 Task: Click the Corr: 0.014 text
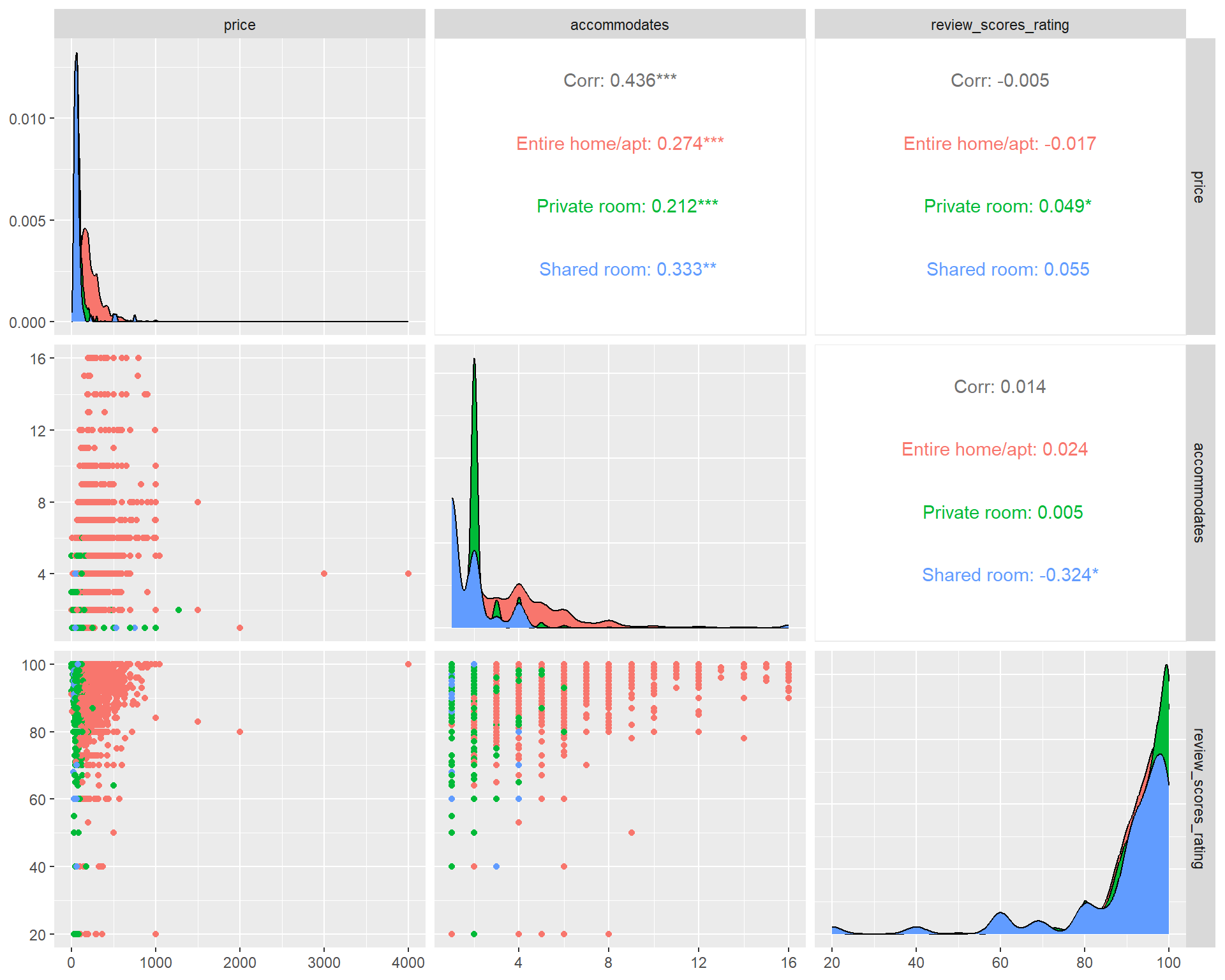[1000, 387]
